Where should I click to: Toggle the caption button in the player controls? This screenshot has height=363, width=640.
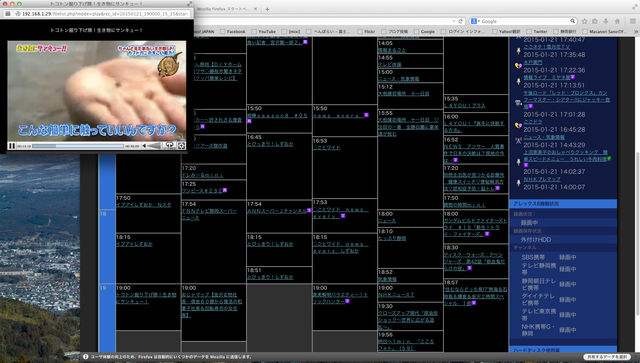pyautogui.click(x=169, y=145)
